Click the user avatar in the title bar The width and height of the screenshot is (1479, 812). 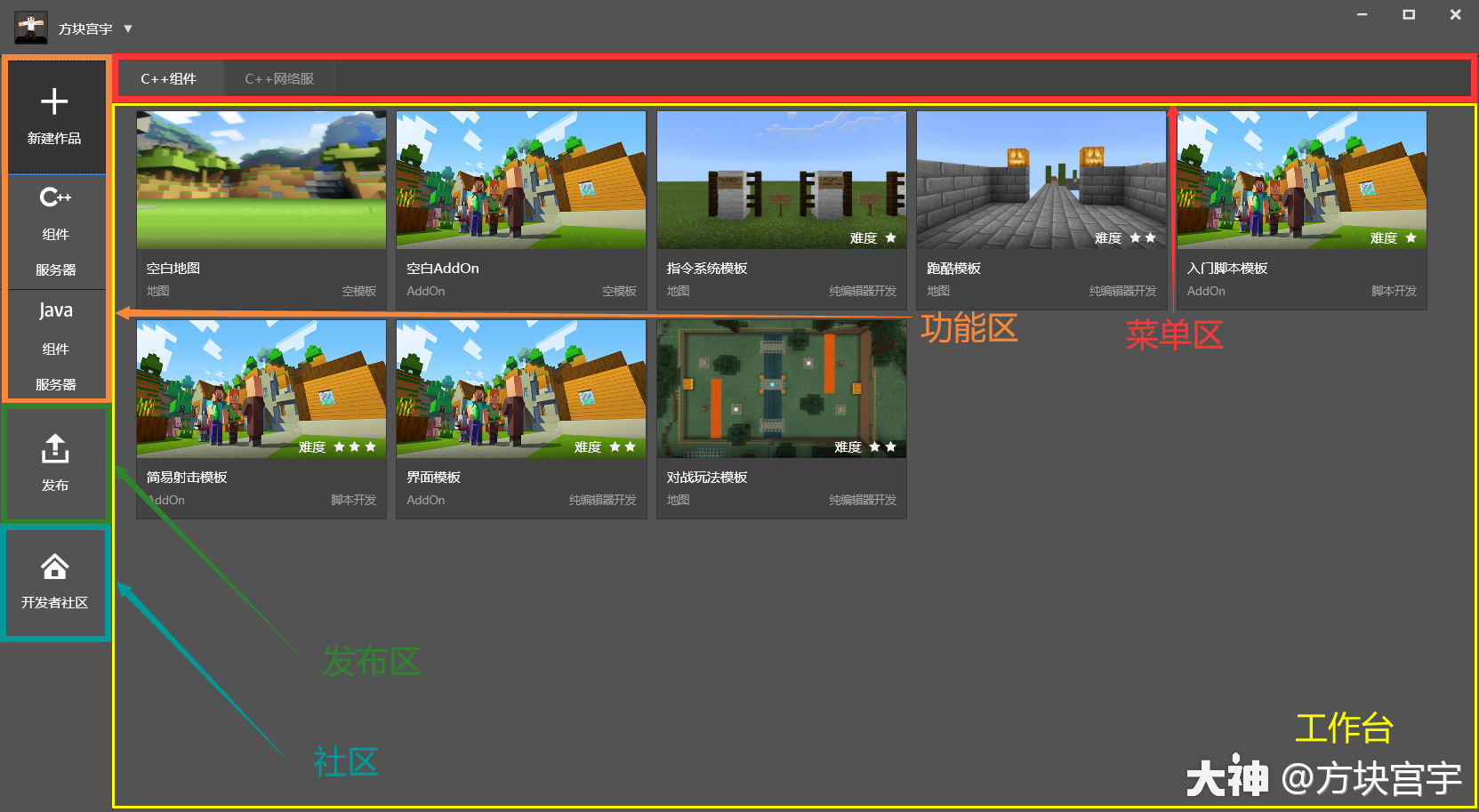point(31,28)
